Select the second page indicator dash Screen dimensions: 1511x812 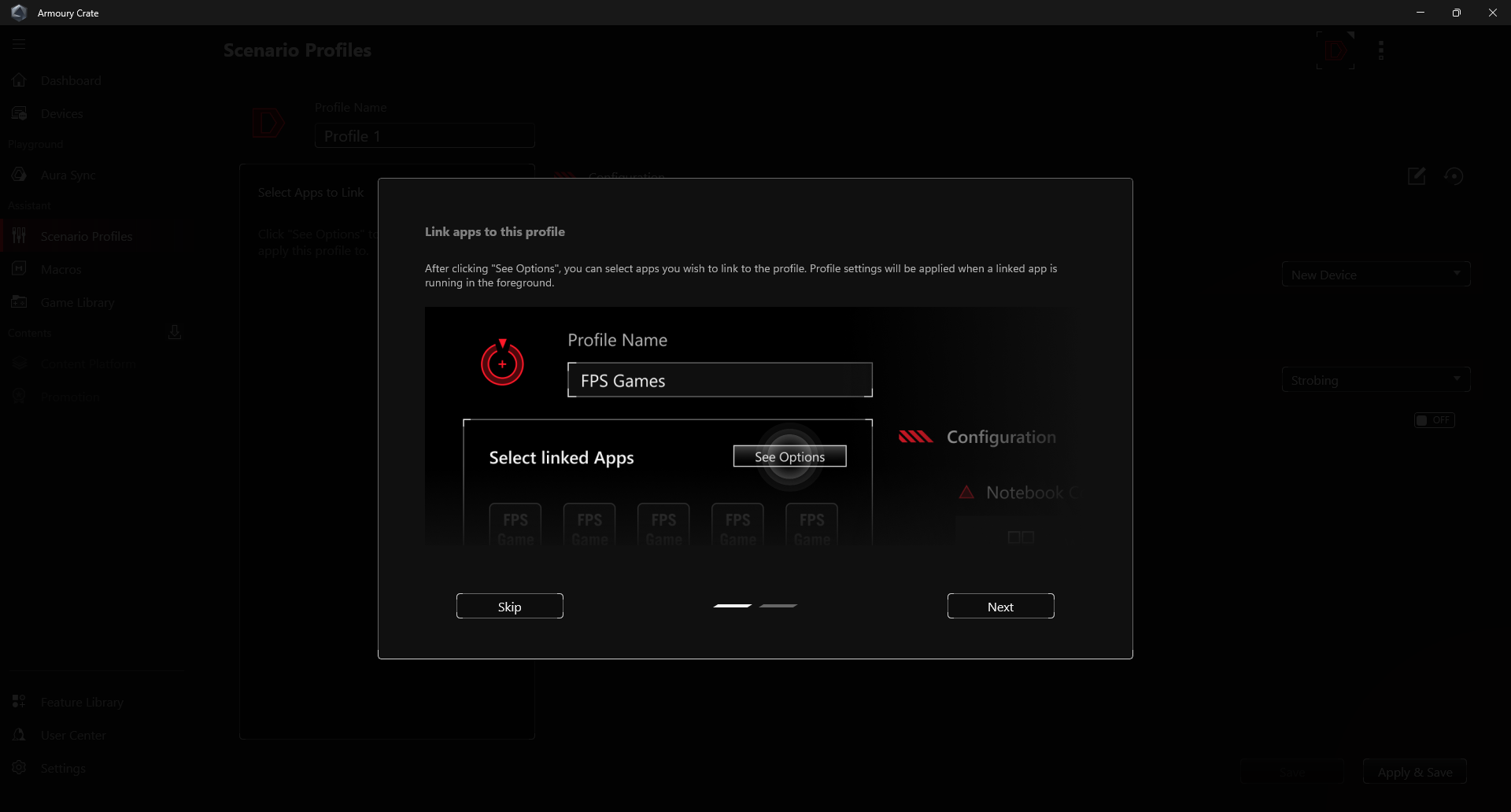[x=778, y=606]
